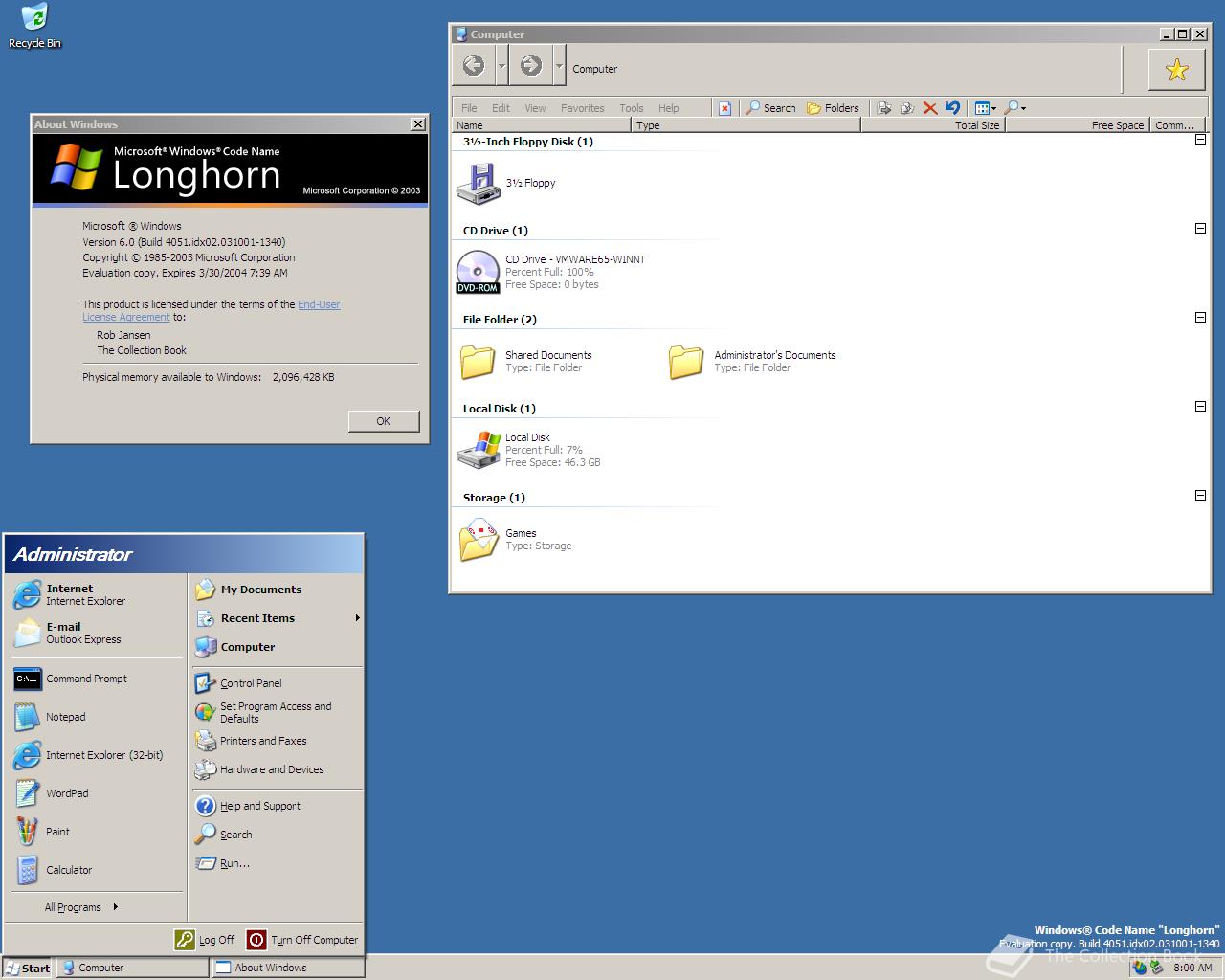The image size is (1225, 980).
Task: Open Control Panel from Start menu
Action: (278, 683)
